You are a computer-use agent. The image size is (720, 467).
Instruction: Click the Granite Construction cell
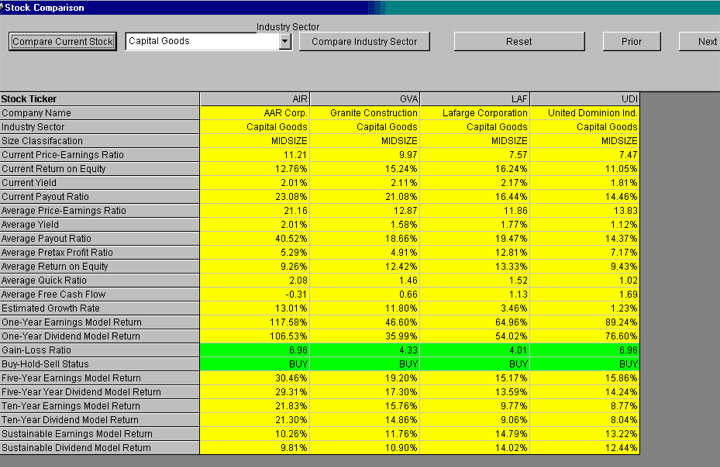(365, 113)
